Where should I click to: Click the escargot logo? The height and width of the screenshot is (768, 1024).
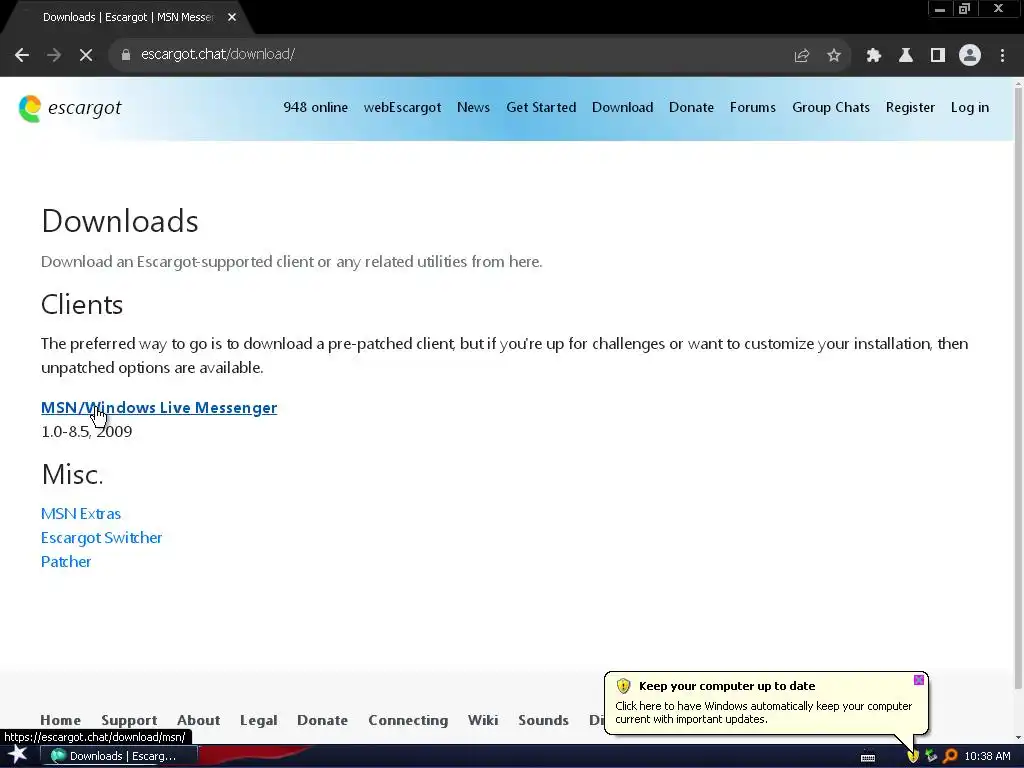tap(70, 108)
